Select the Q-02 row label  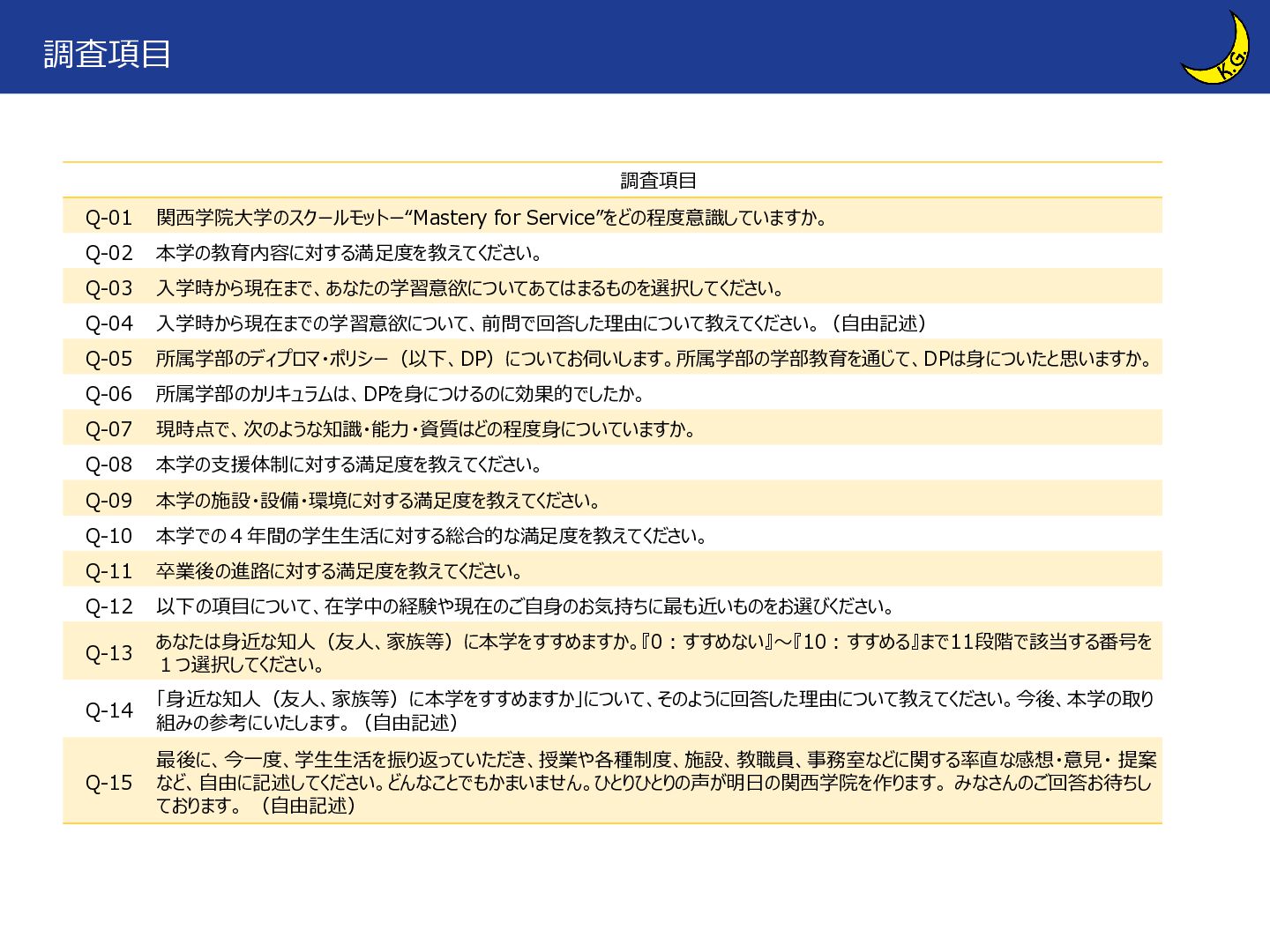pyautogui.click(x=108, y=253)
